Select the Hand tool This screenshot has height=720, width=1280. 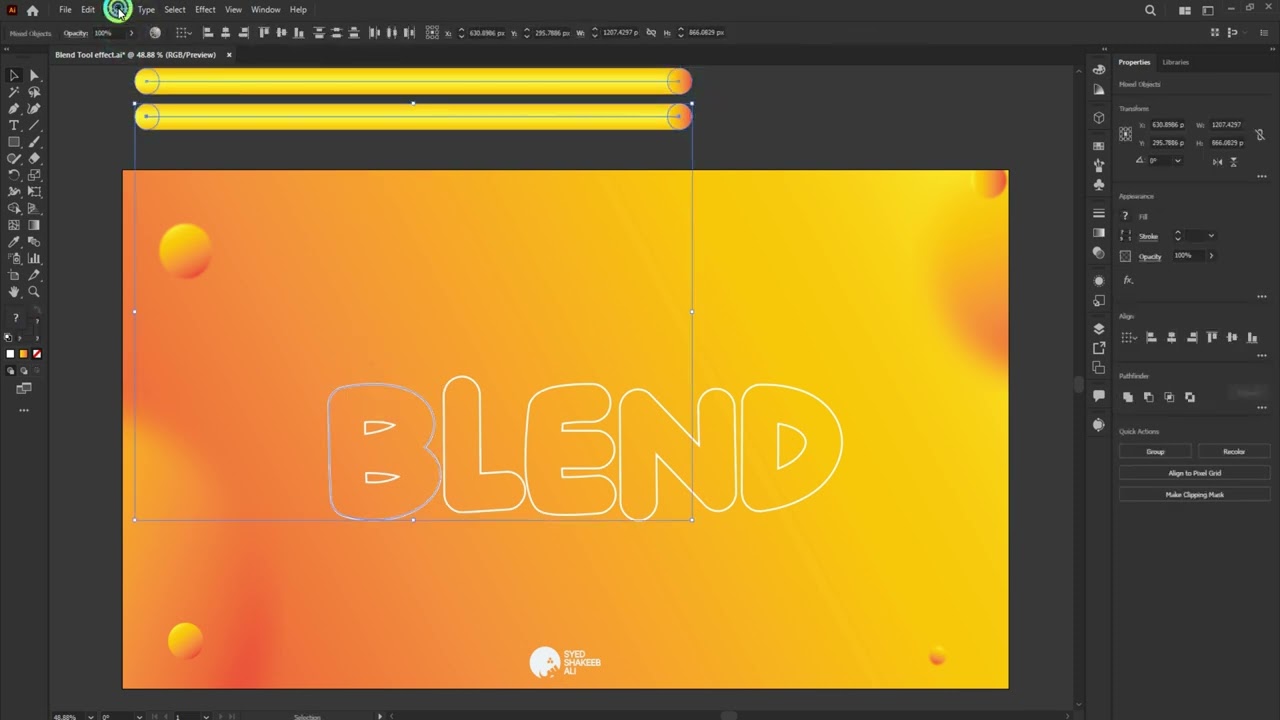tap(14, 292)
